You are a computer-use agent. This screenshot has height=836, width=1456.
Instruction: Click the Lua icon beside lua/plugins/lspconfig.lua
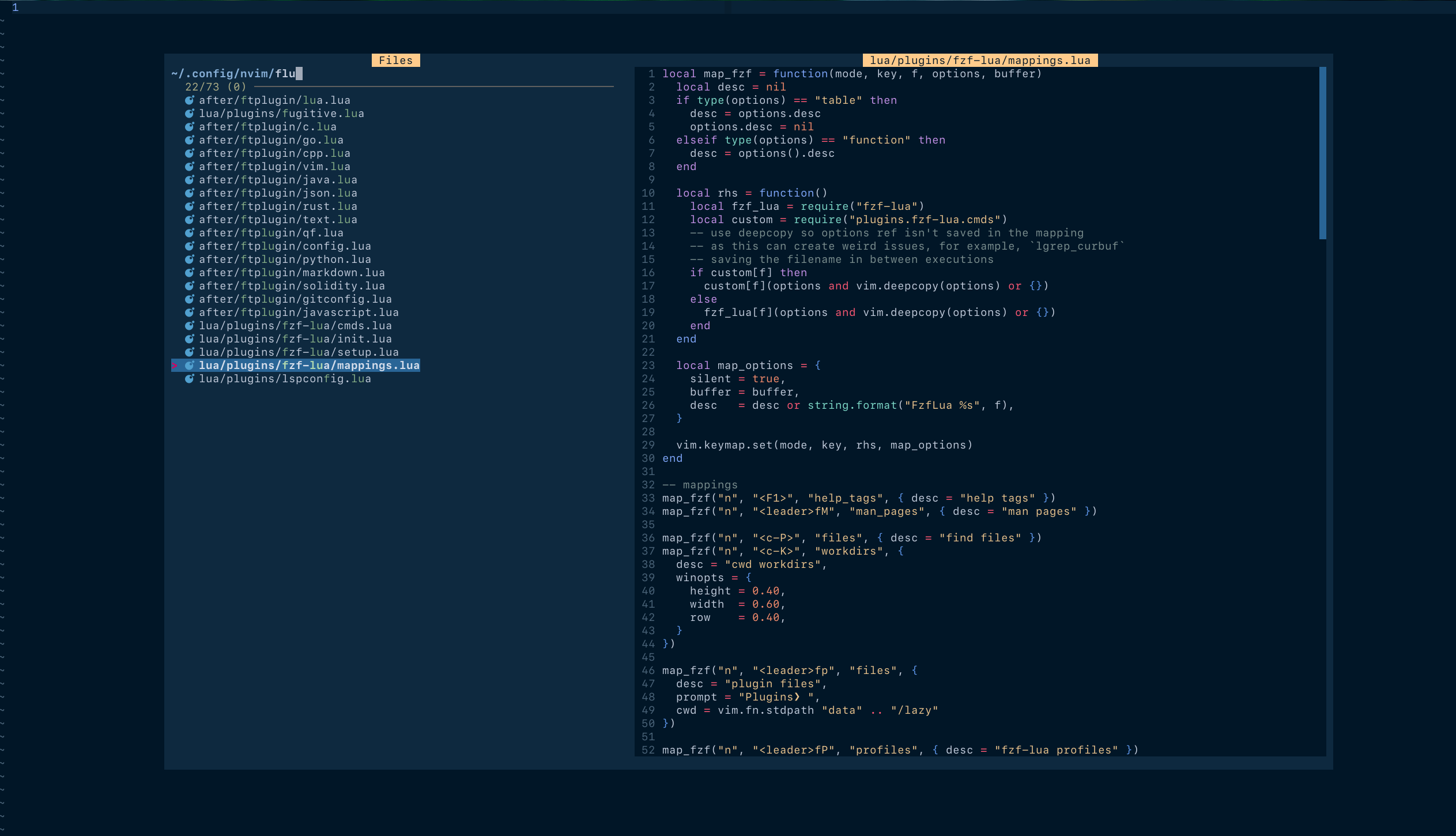click(x=190, y=378)
